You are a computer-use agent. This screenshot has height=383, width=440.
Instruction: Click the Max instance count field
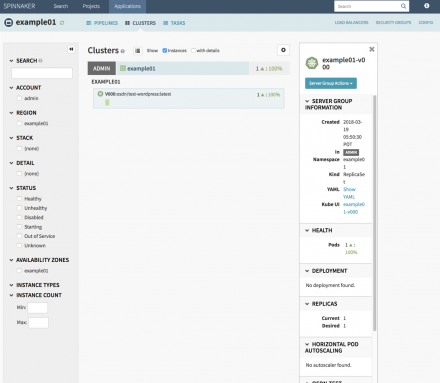pos(38,323)
